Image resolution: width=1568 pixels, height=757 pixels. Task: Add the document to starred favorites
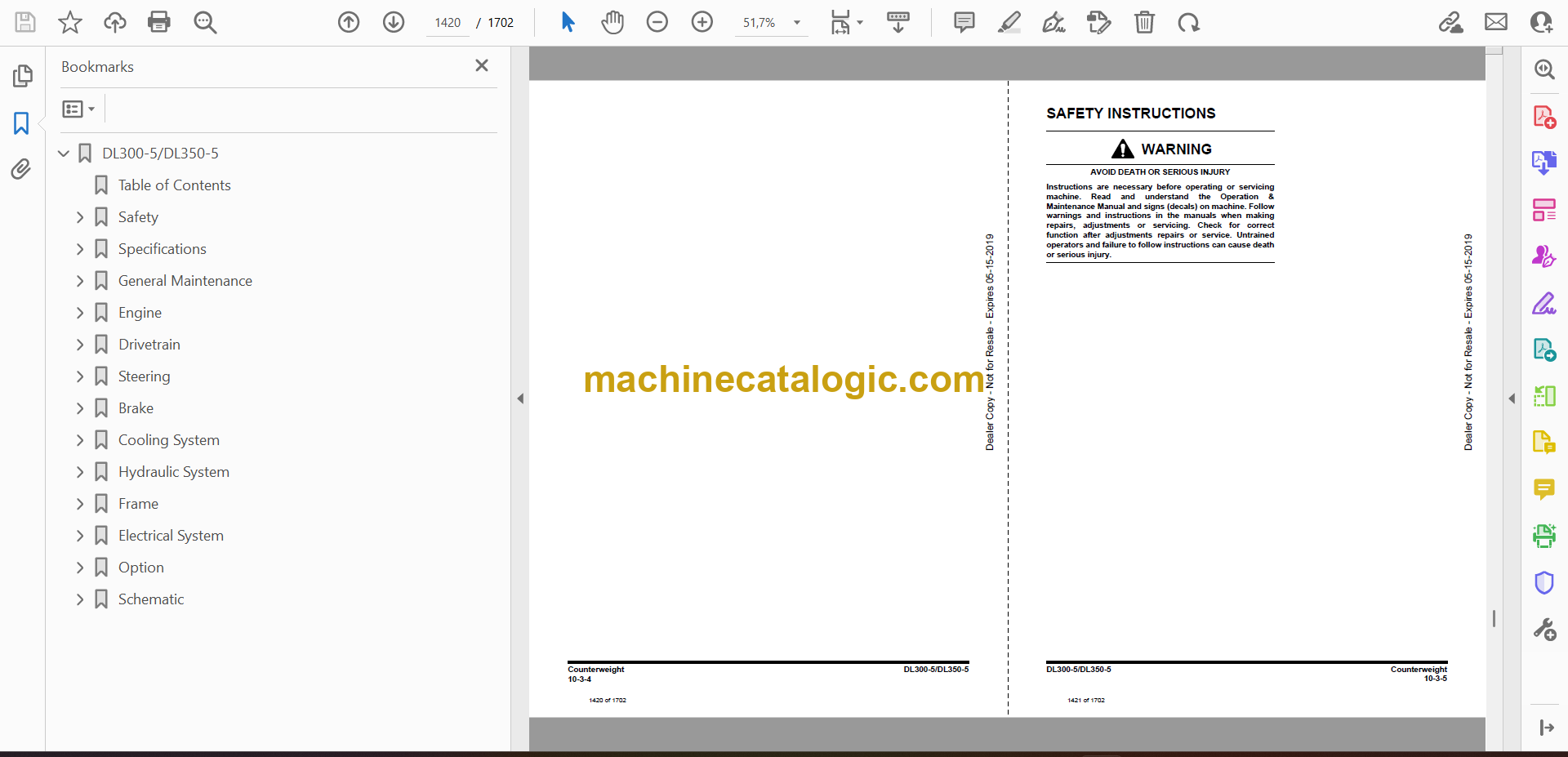[x=70, y=22]
